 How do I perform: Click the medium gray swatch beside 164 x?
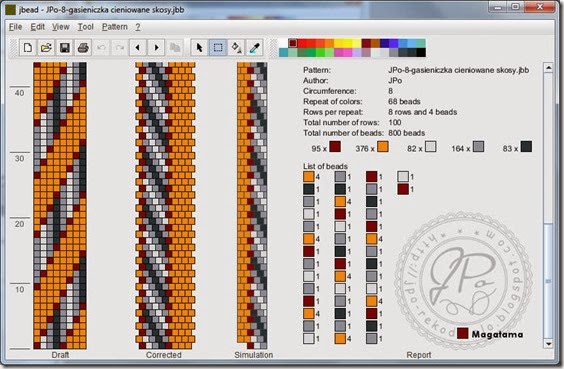478,147
